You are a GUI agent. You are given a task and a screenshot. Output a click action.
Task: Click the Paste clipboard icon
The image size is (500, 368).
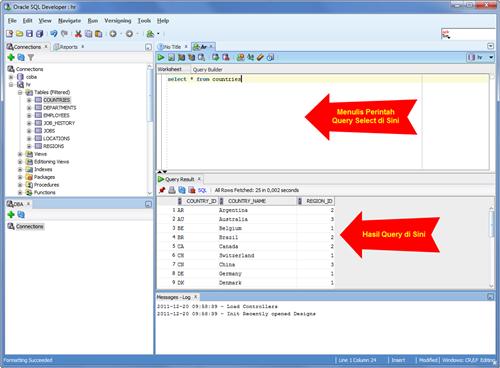click(98, 34)
